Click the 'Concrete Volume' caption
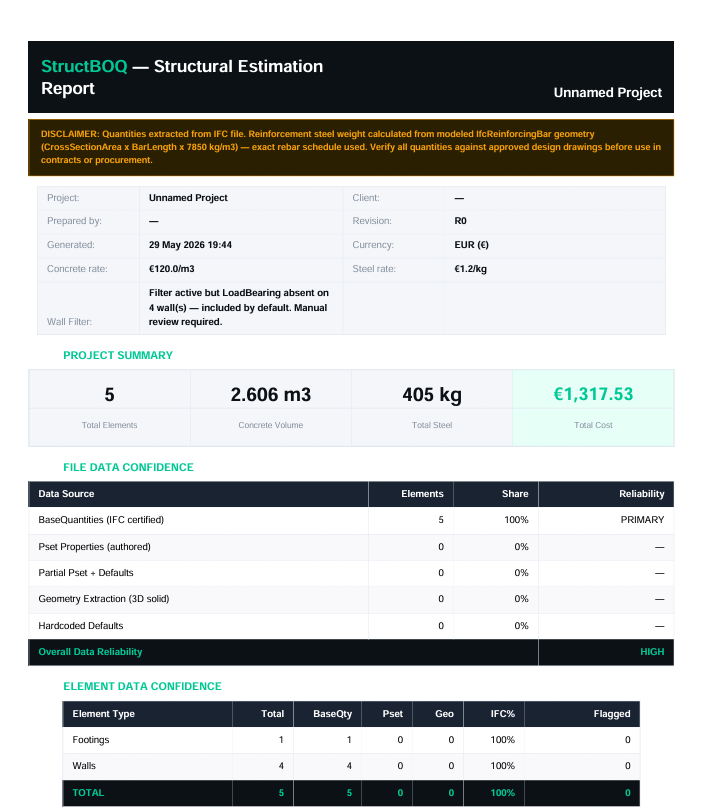 click(270, 425)
